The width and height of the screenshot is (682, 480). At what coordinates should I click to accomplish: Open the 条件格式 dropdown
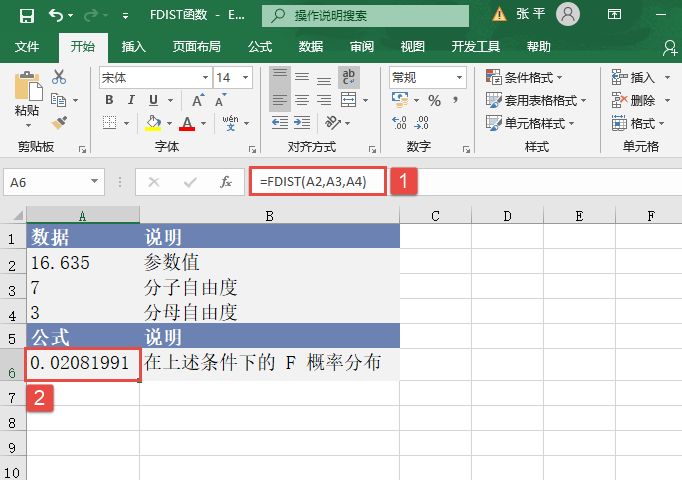pos(524,78)
